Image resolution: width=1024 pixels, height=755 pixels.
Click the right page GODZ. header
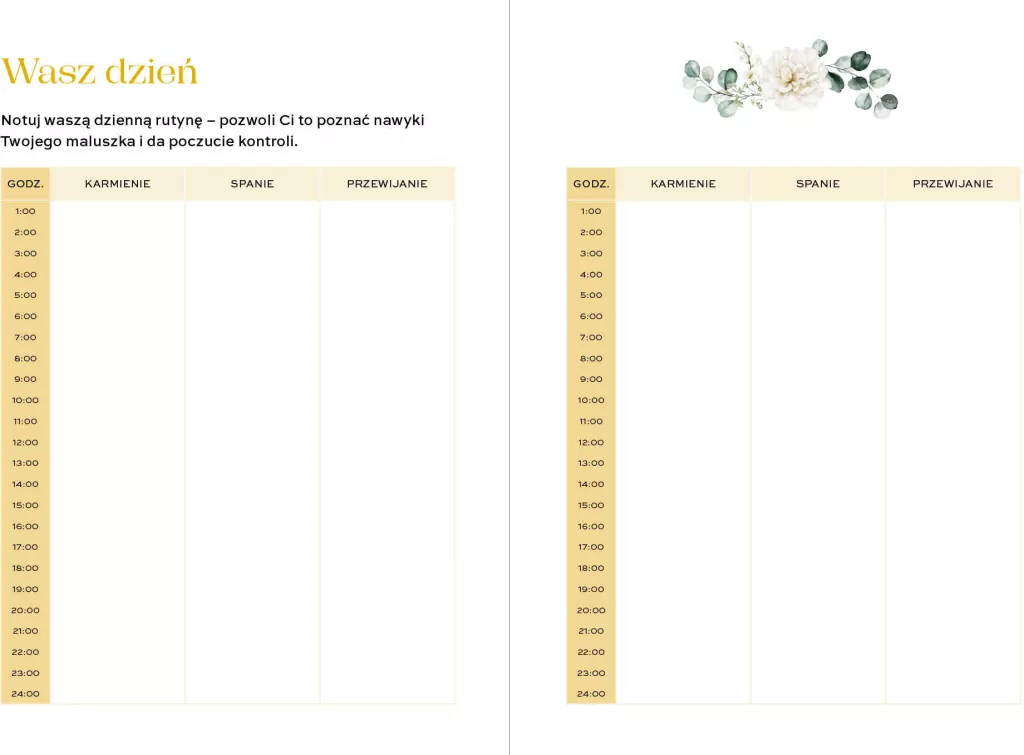[x=591, y=184]
